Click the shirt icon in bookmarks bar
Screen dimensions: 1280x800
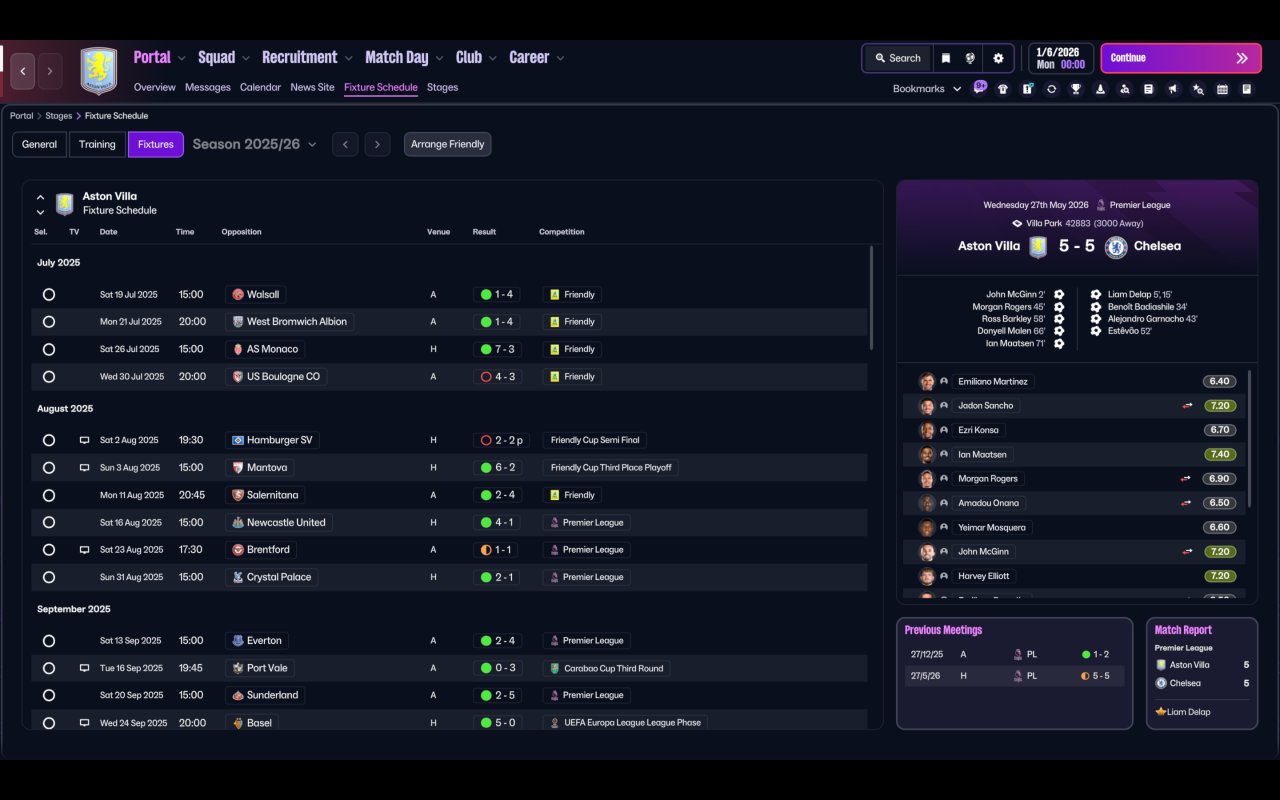1003,89
